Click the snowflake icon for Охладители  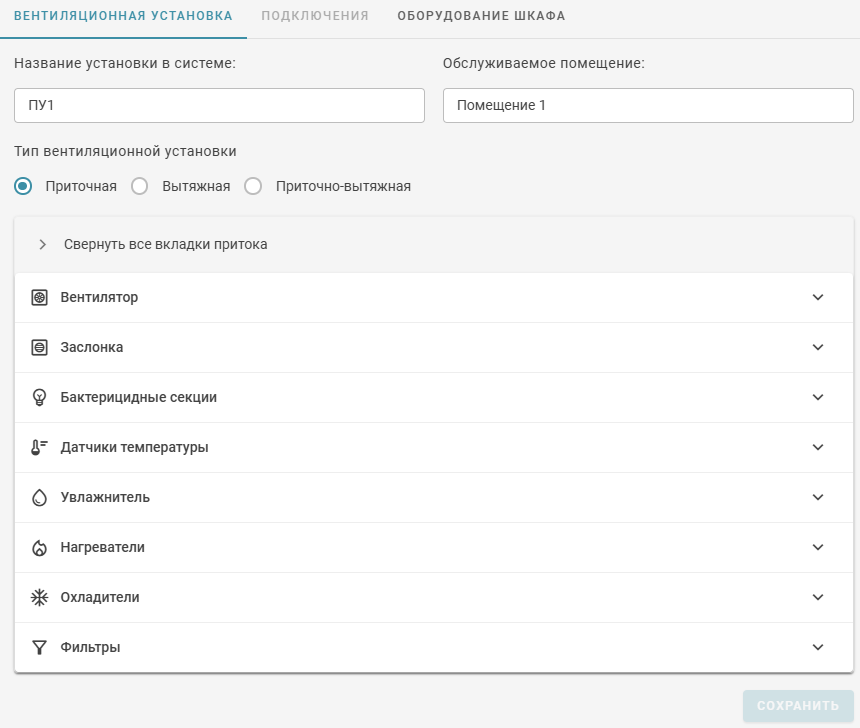click(x=39, y=598)
